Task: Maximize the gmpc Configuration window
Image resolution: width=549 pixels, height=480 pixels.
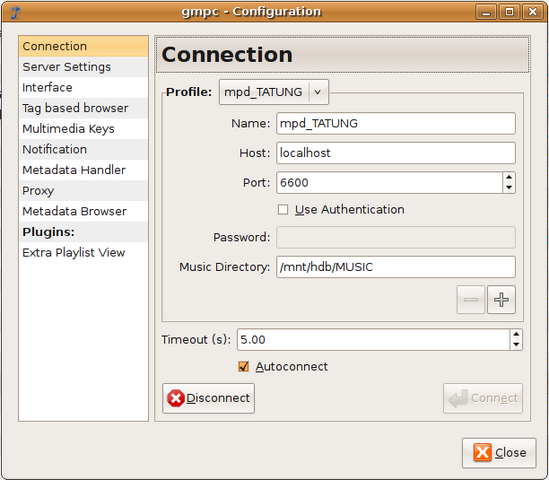Action: [x=509, y=12]
